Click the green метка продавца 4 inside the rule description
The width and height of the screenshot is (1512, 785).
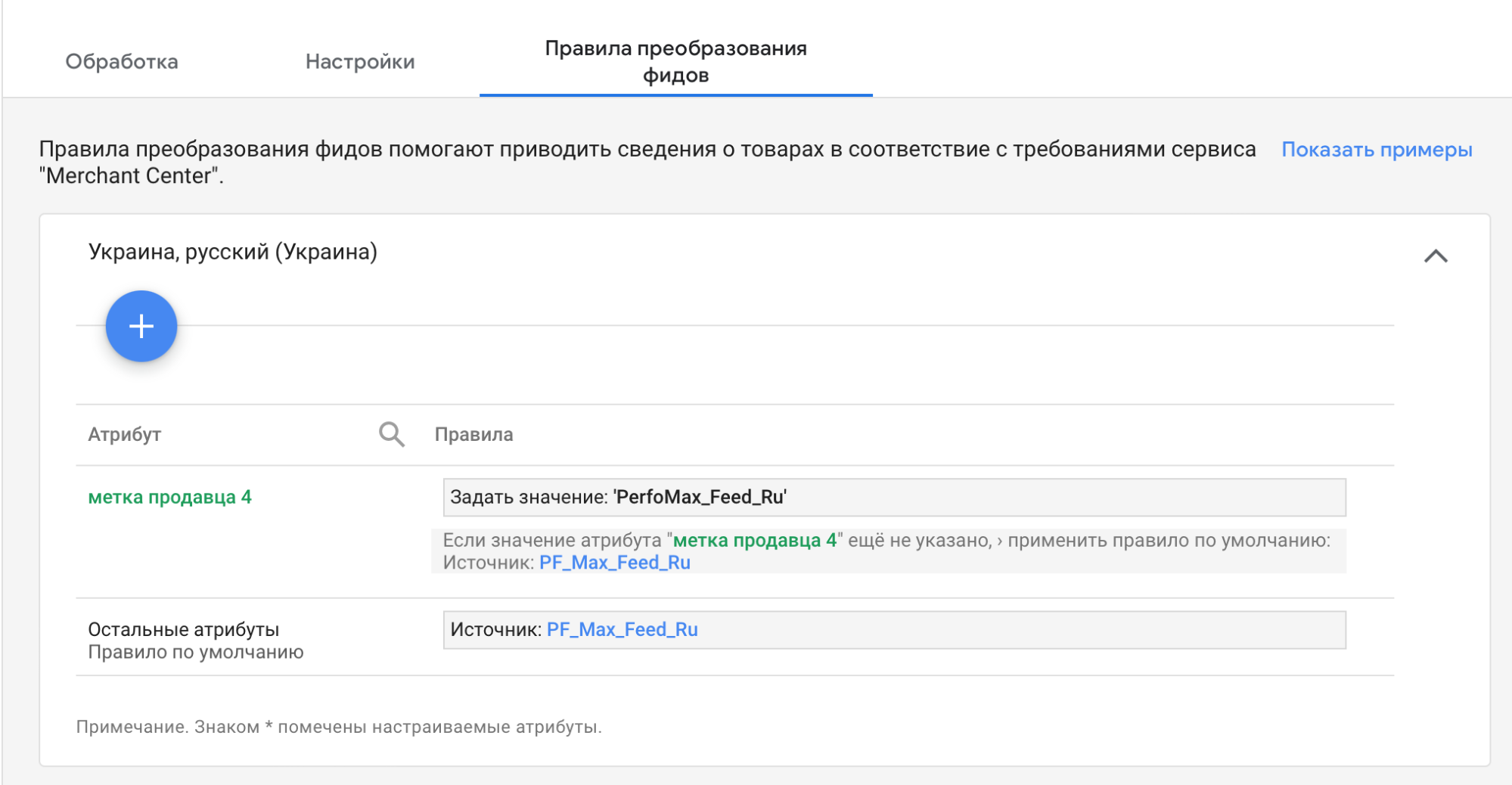[x=754, y=540]
